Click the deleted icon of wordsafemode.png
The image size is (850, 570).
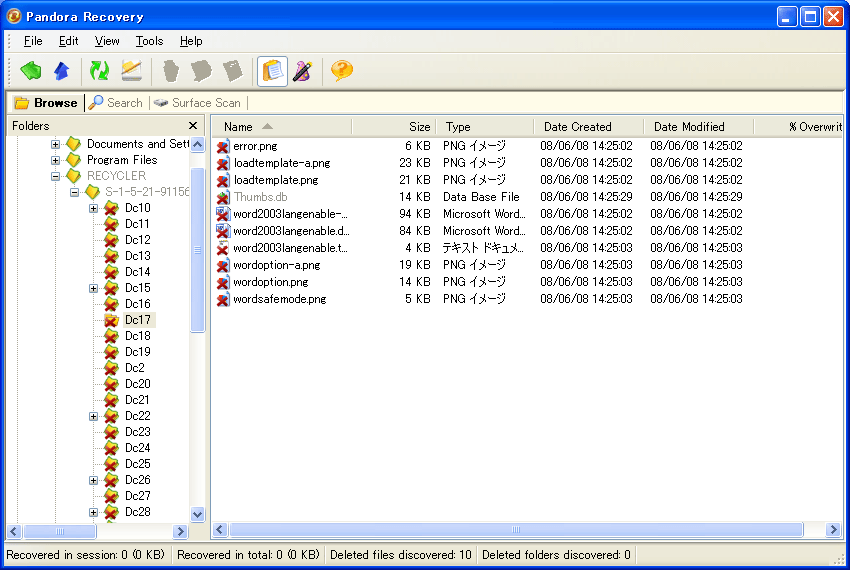[222, 299]
